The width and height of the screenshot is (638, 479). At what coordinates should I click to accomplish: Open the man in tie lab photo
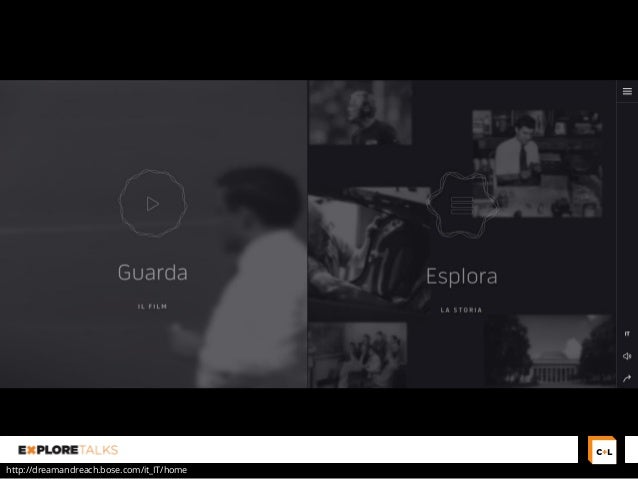(537, 163)
